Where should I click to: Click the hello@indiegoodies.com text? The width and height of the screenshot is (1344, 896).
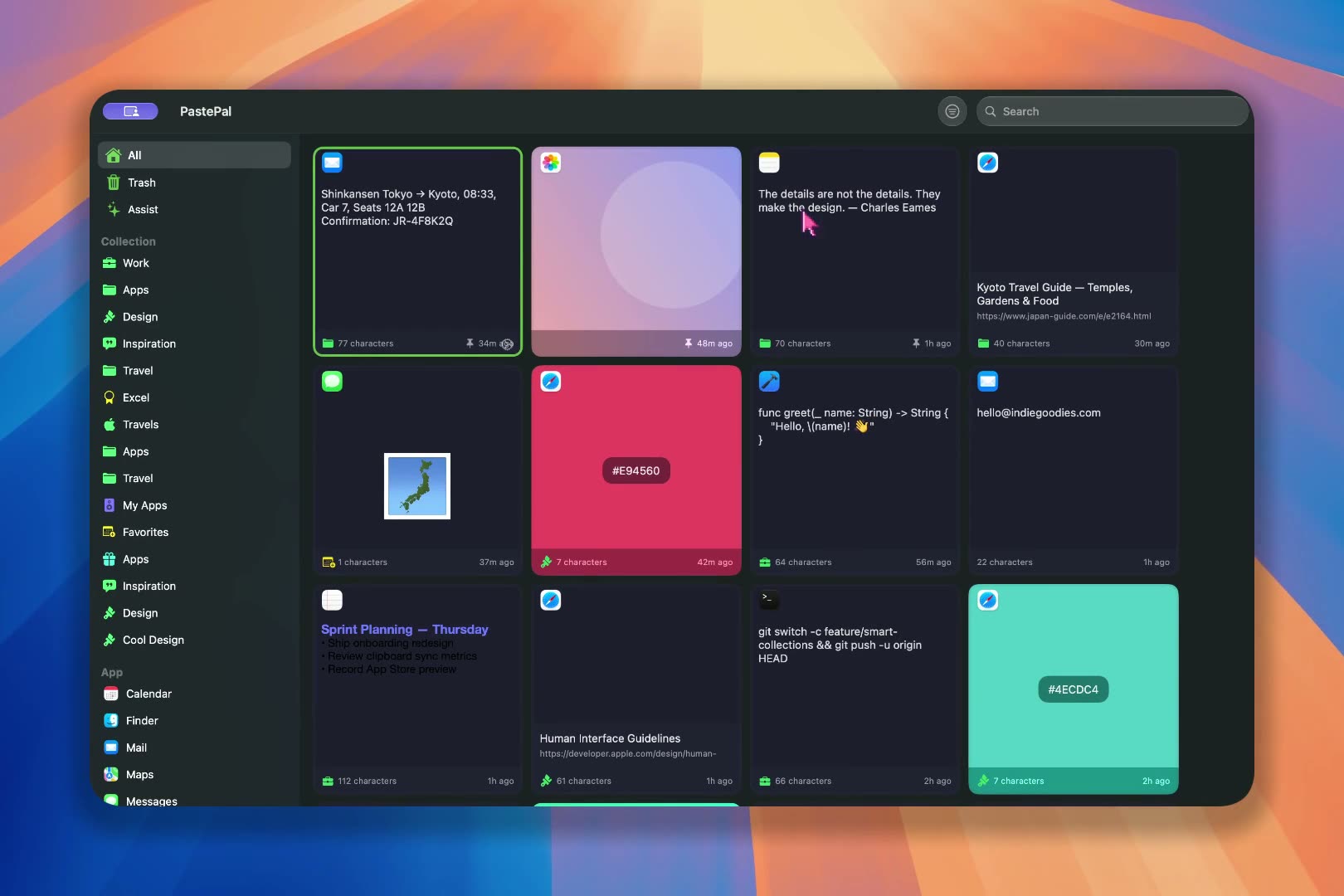click(x=1039, y=413)
